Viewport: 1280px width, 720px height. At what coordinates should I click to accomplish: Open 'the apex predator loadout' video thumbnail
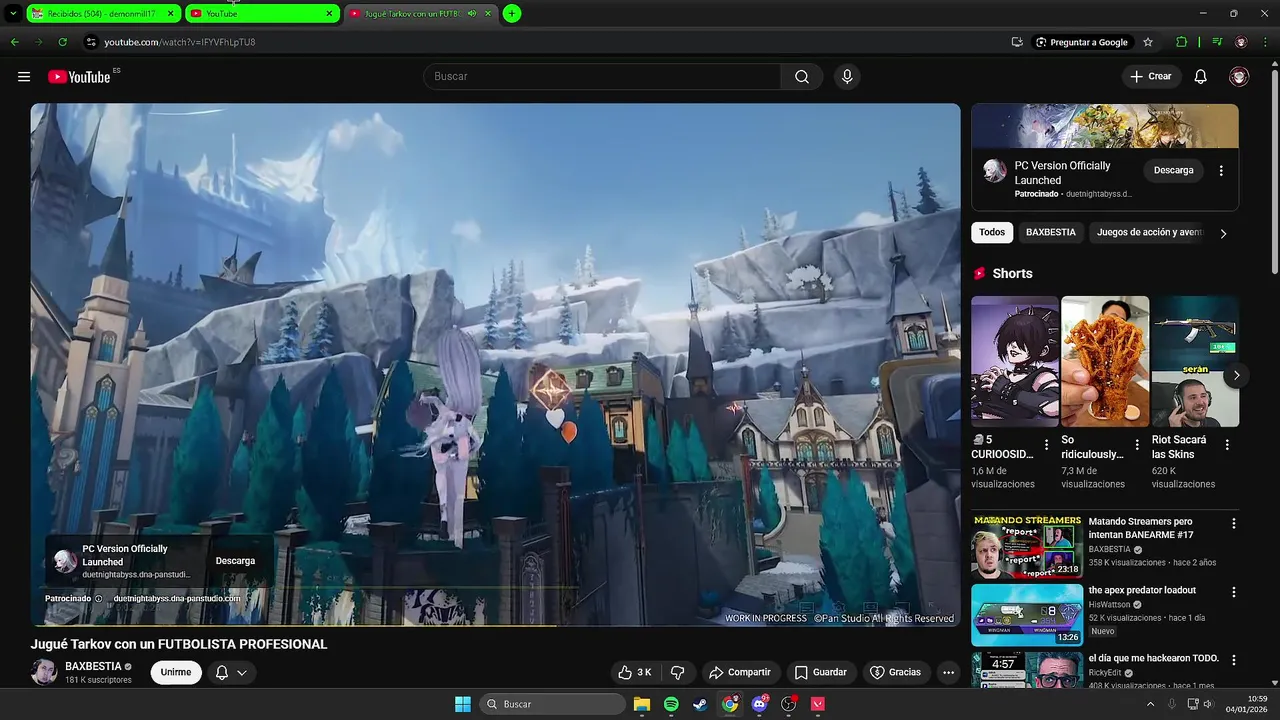pyautogui.click(x=1027, y=615)
